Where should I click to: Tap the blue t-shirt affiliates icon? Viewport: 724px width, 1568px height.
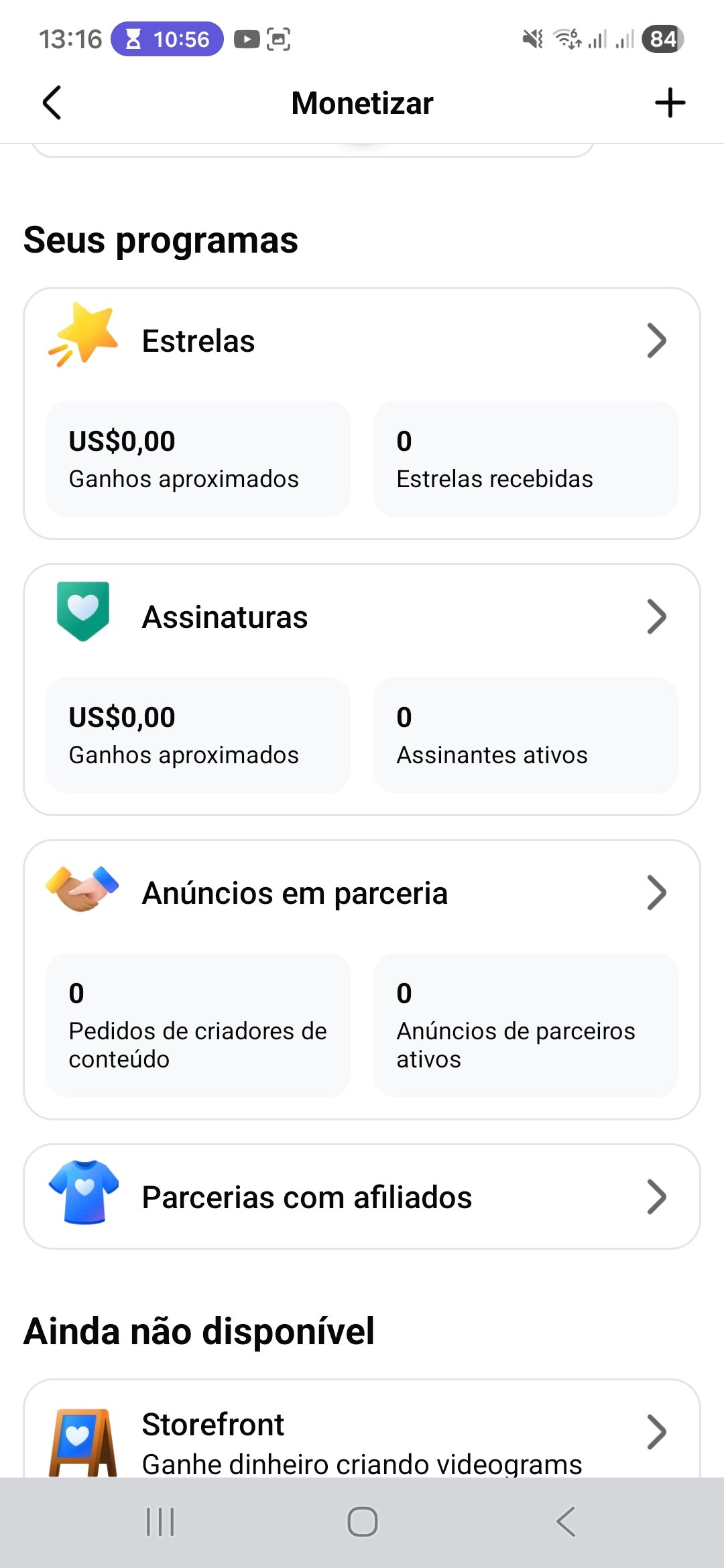coord(84,1191)
